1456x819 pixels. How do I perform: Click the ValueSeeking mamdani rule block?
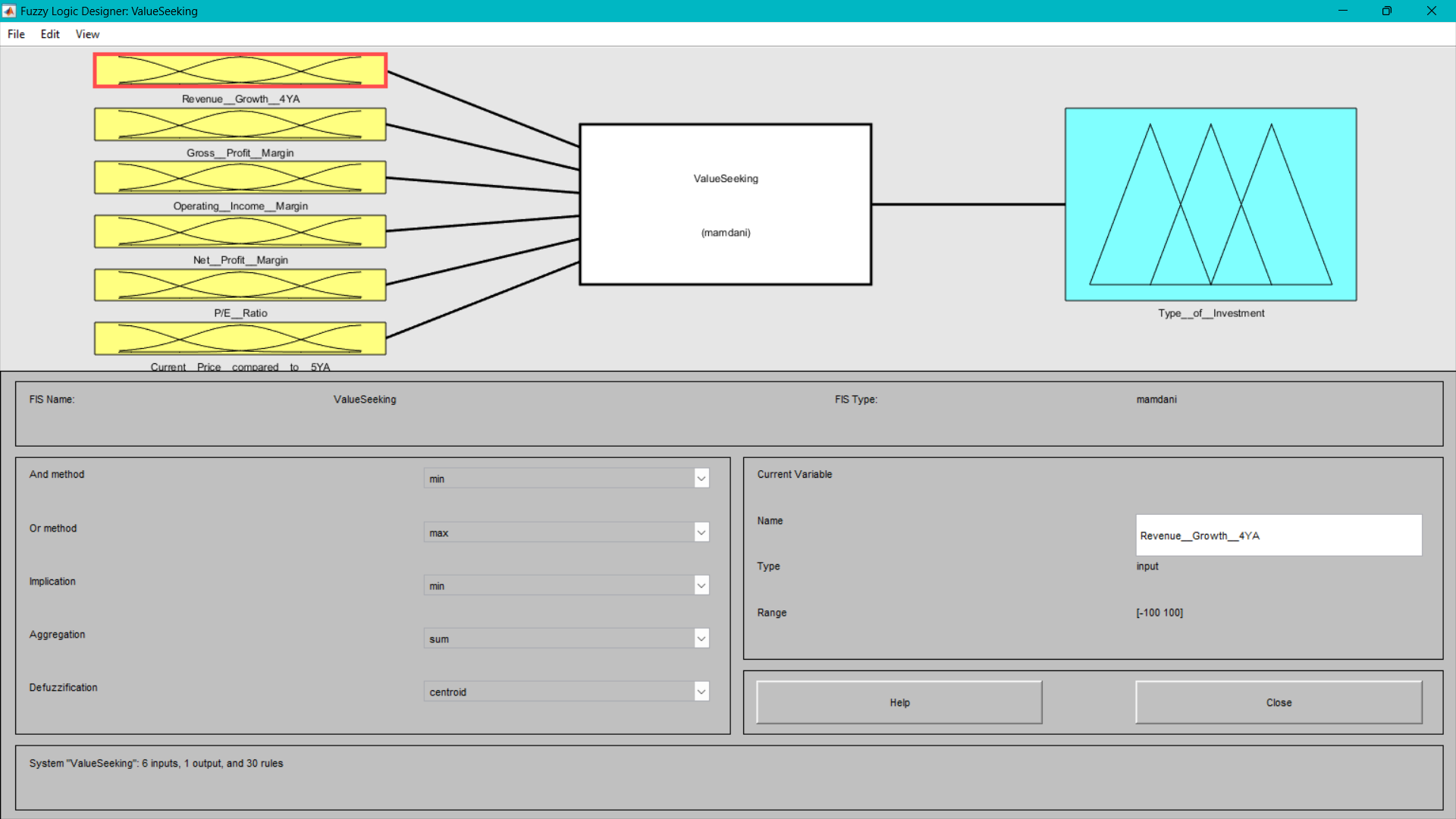(x=725, y=205)
